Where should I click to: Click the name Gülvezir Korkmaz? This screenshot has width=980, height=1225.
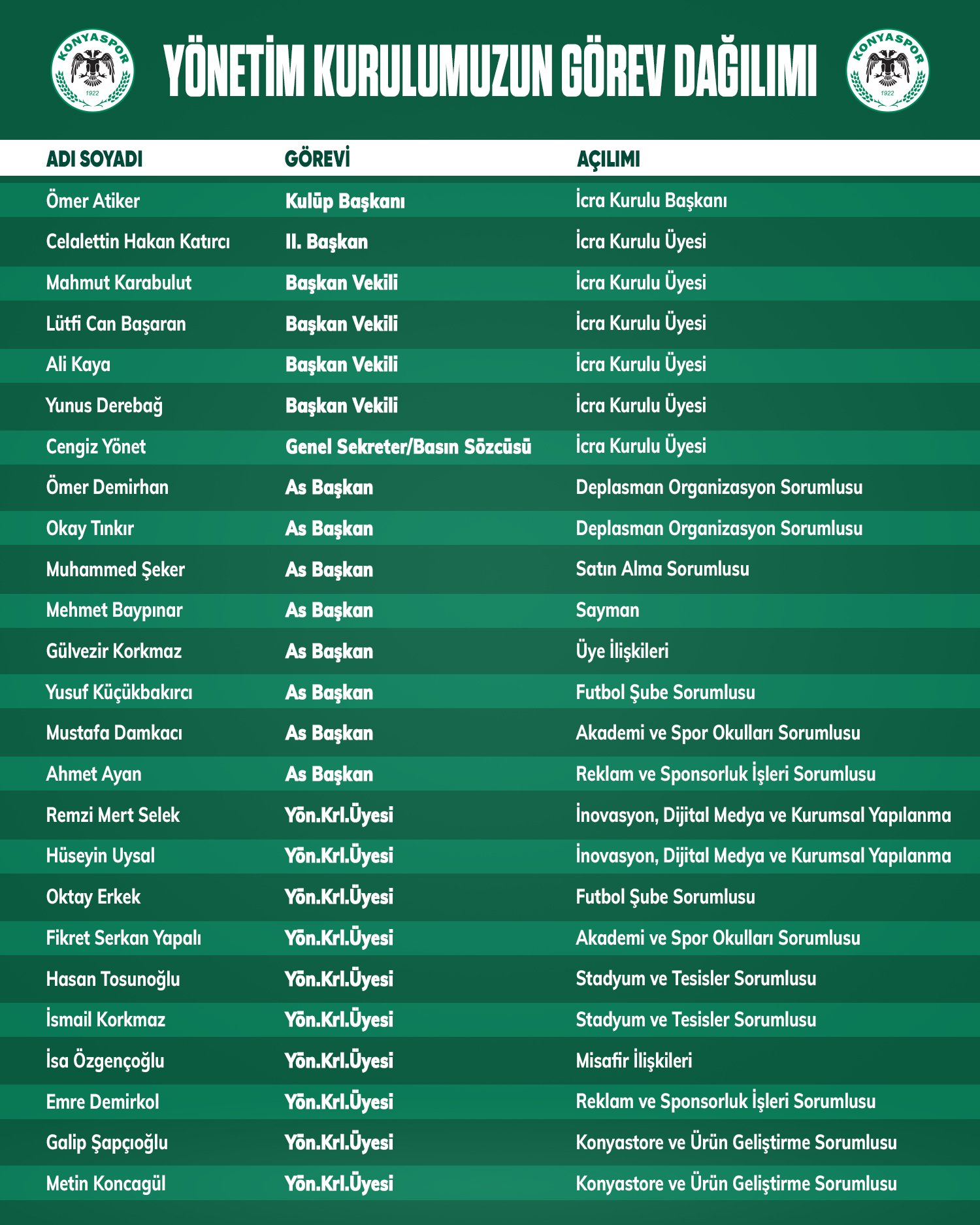click(x=114, y=651)
